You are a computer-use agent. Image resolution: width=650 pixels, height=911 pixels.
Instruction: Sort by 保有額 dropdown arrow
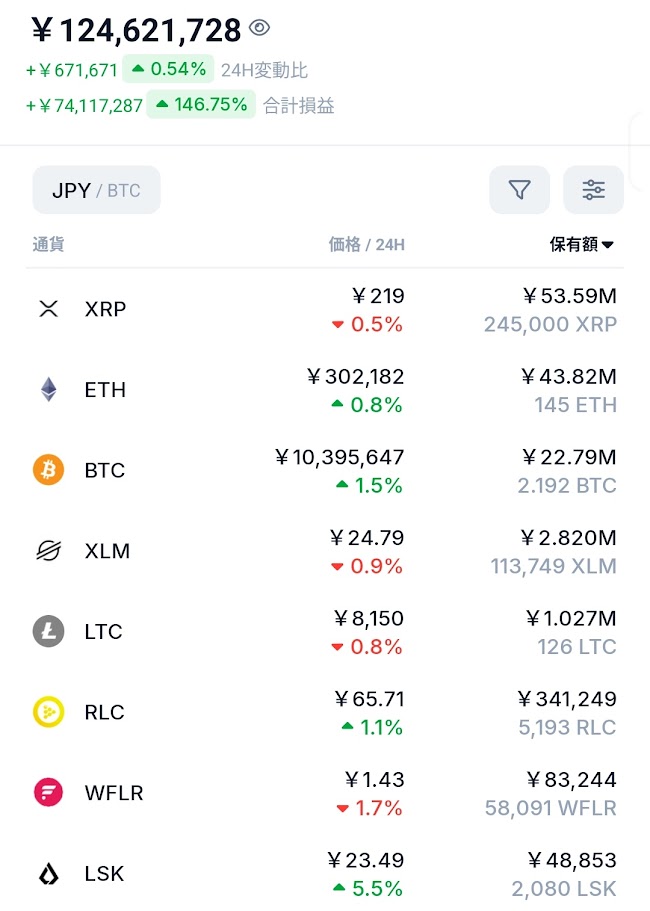tap(607, 245)
